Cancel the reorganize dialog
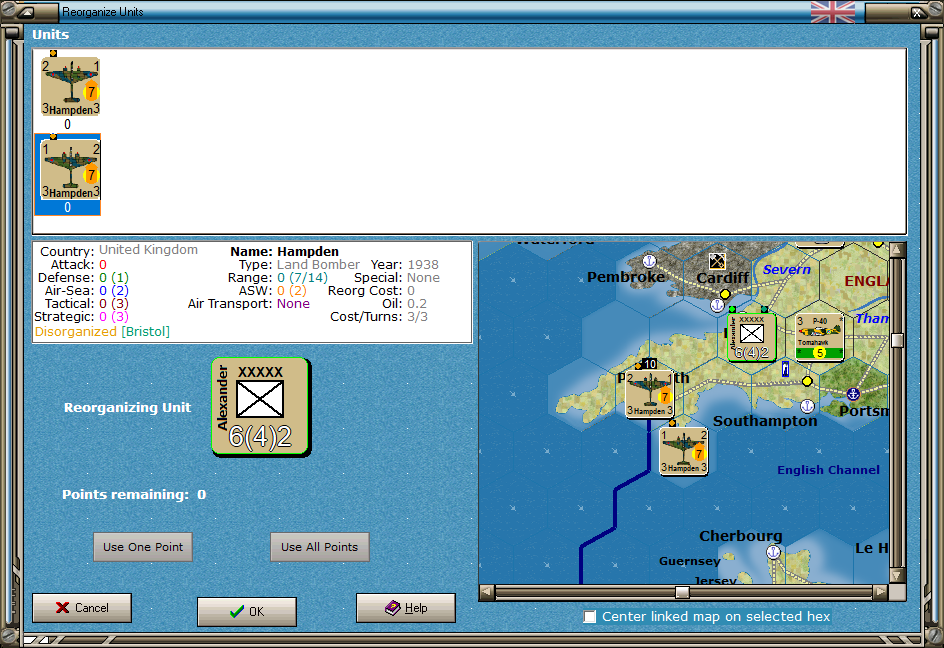Screen dimensions: 944x648 point(82,608)
